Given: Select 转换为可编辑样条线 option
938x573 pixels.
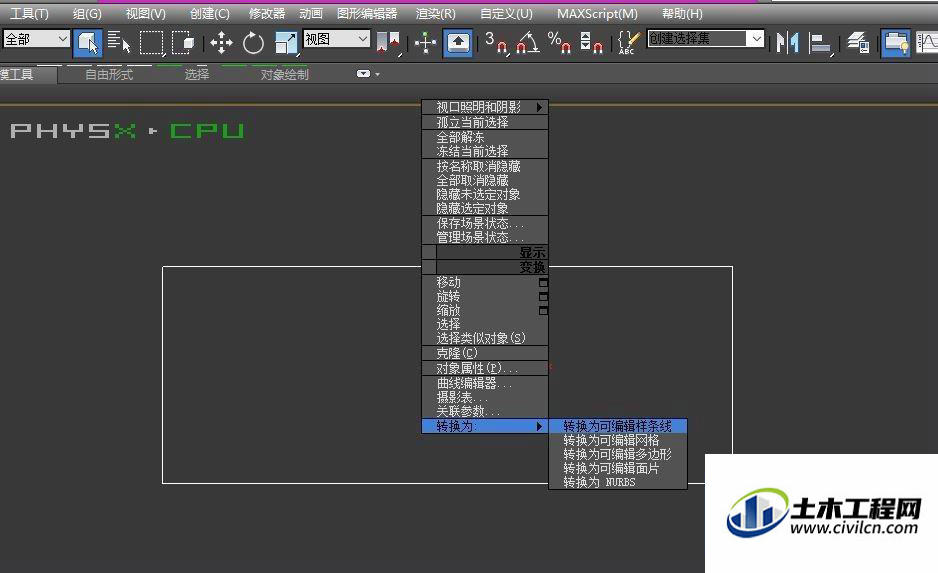Looking at the screenshot, I should pyautogui.click(x=617, y=426).
